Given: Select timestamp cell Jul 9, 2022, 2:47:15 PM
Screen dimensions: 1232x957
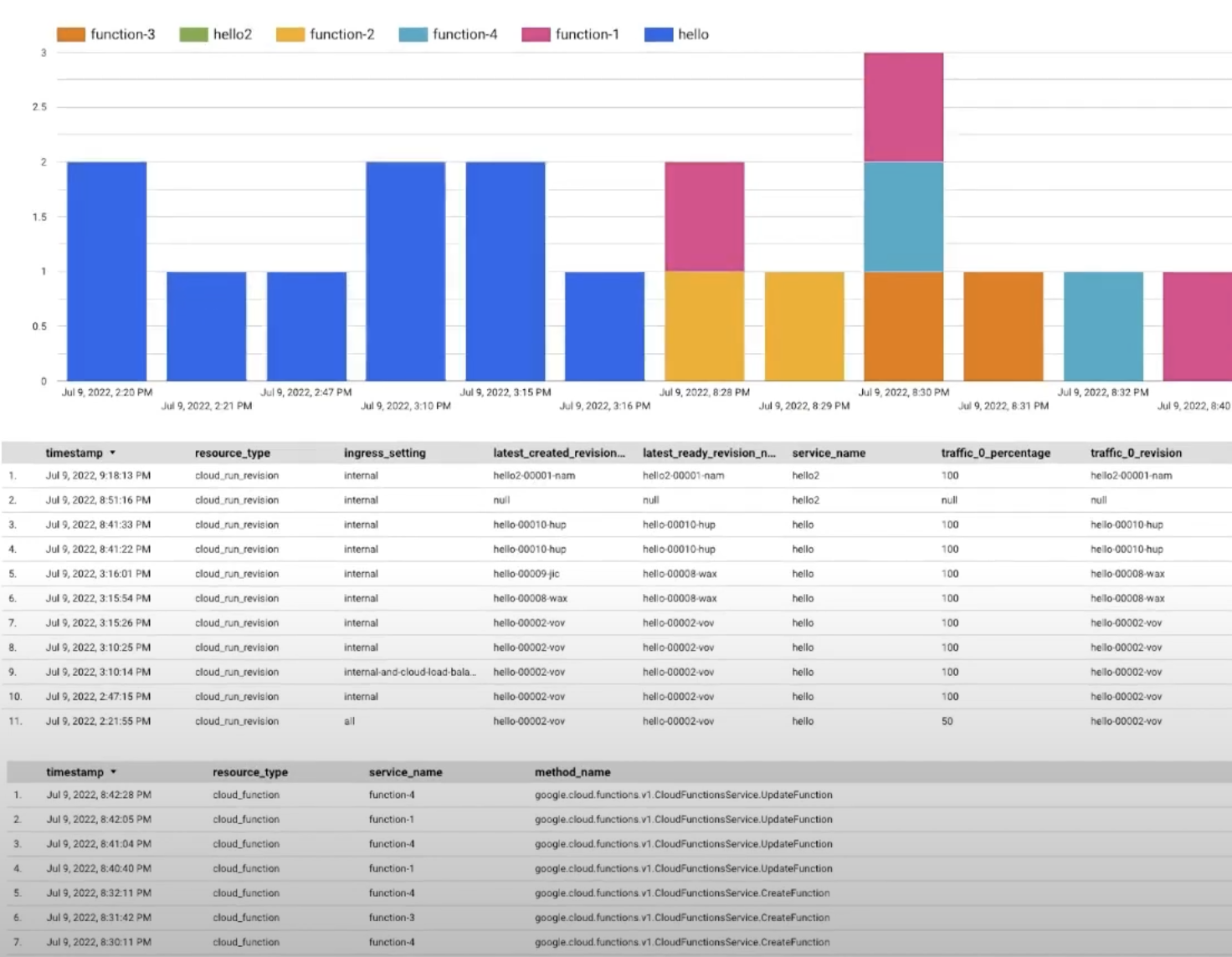Looking at the screenshot, I should coord(98,697).
